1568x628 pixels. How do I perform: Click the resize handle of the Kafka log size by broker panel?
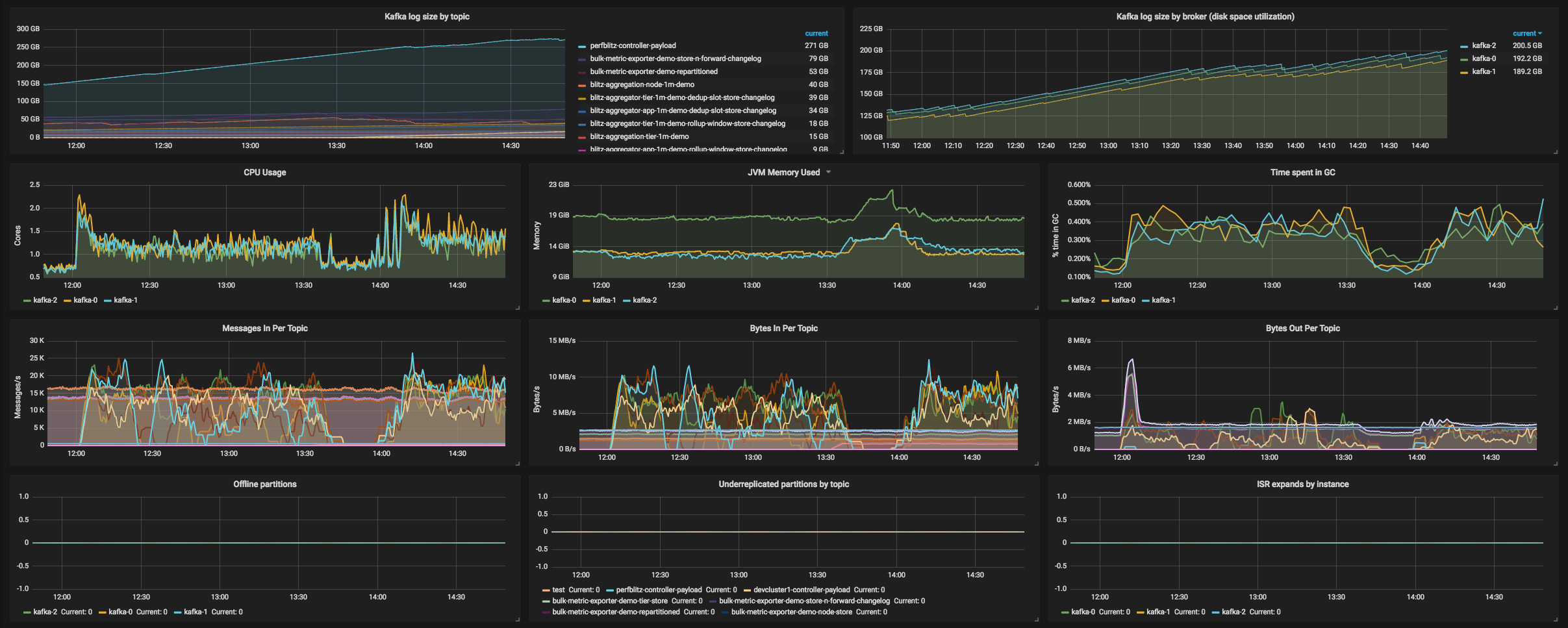(1556, 151)
